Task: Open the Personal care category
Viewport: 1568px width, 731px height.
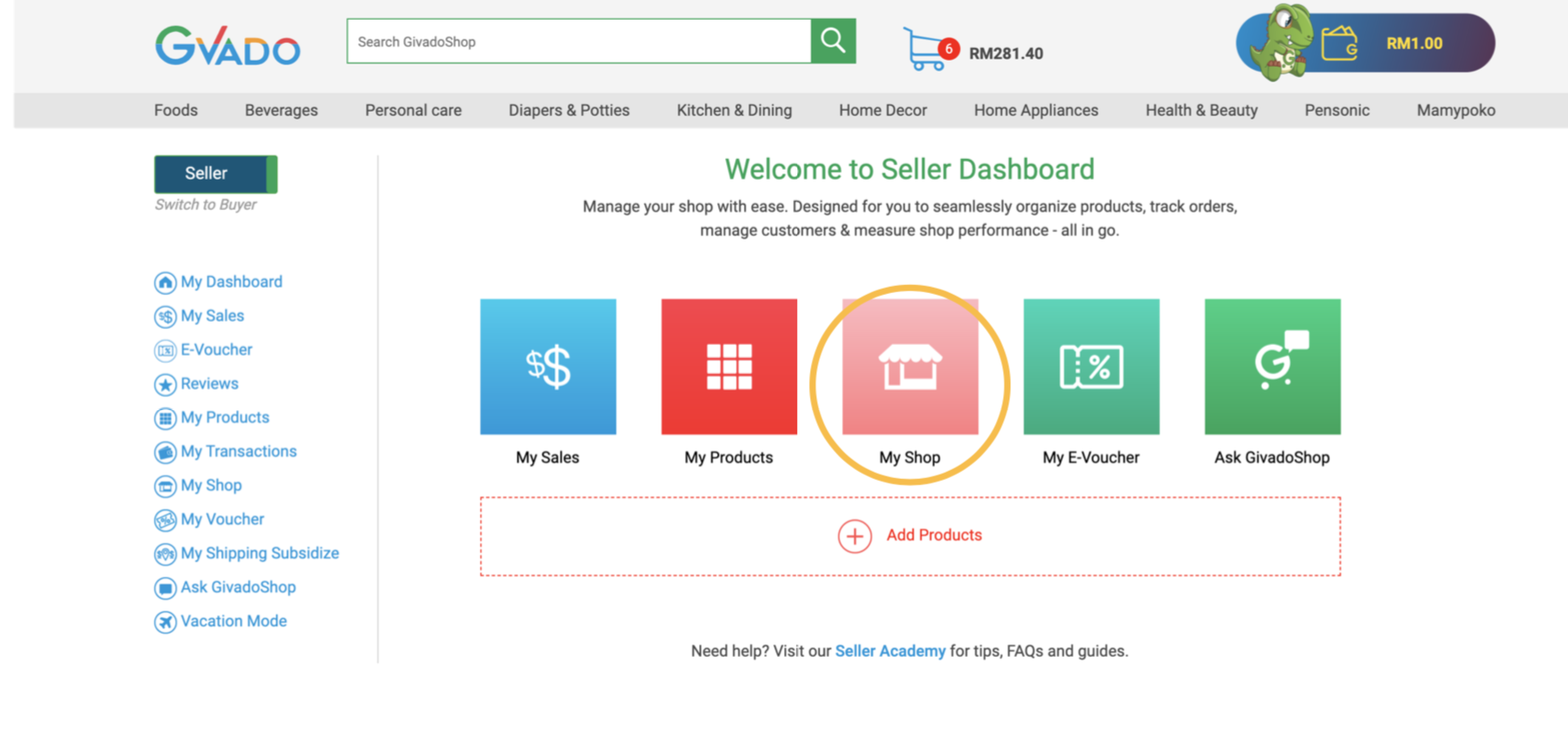Action: 413,110
